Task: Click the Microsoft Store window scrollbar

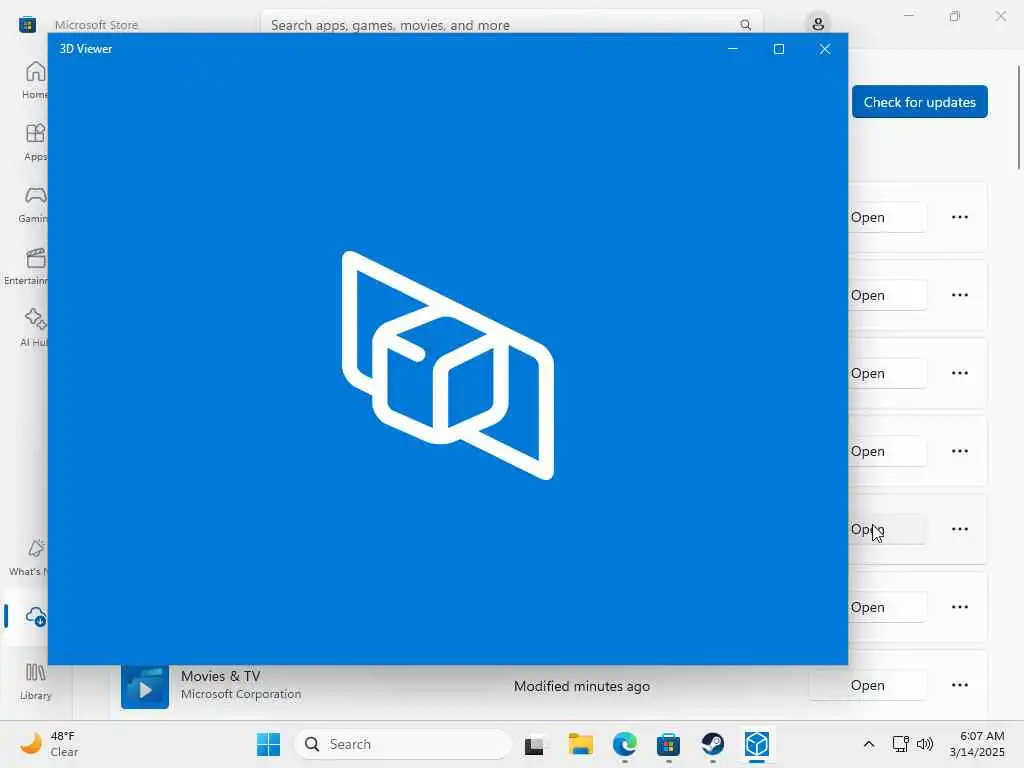Action: 1019,118
